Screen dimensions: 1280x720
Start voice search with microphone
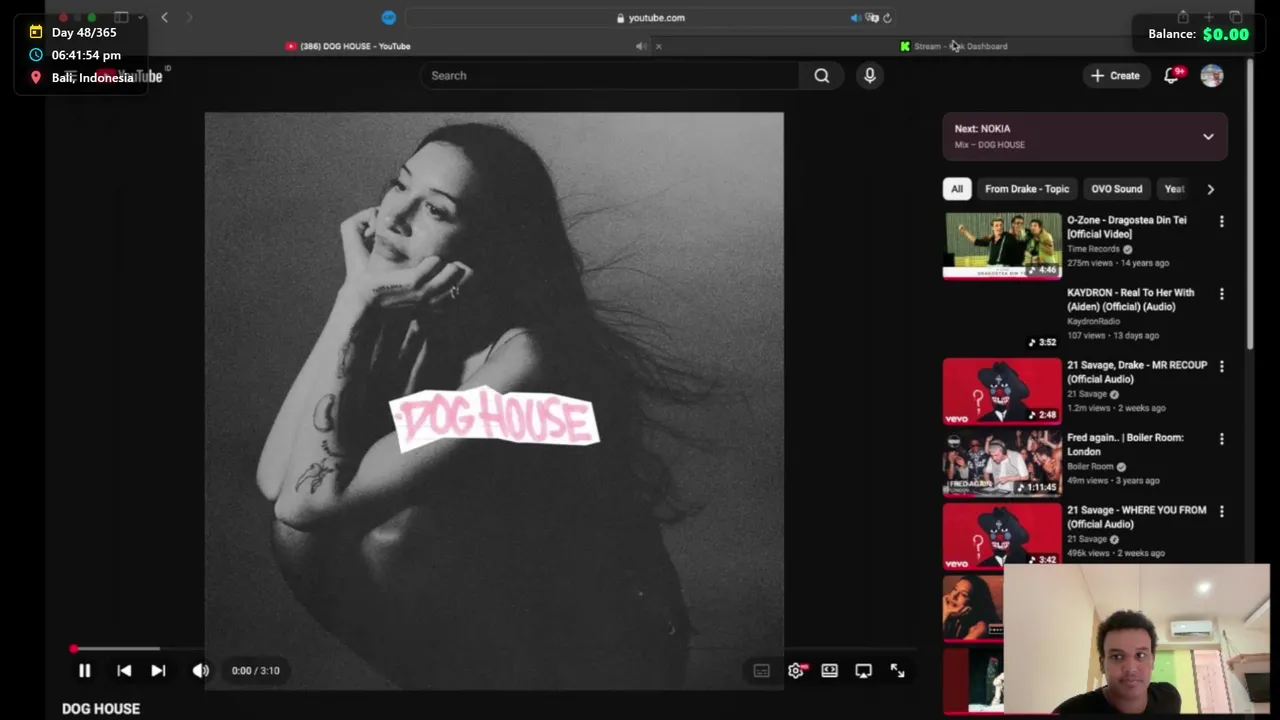coord(870,76)
